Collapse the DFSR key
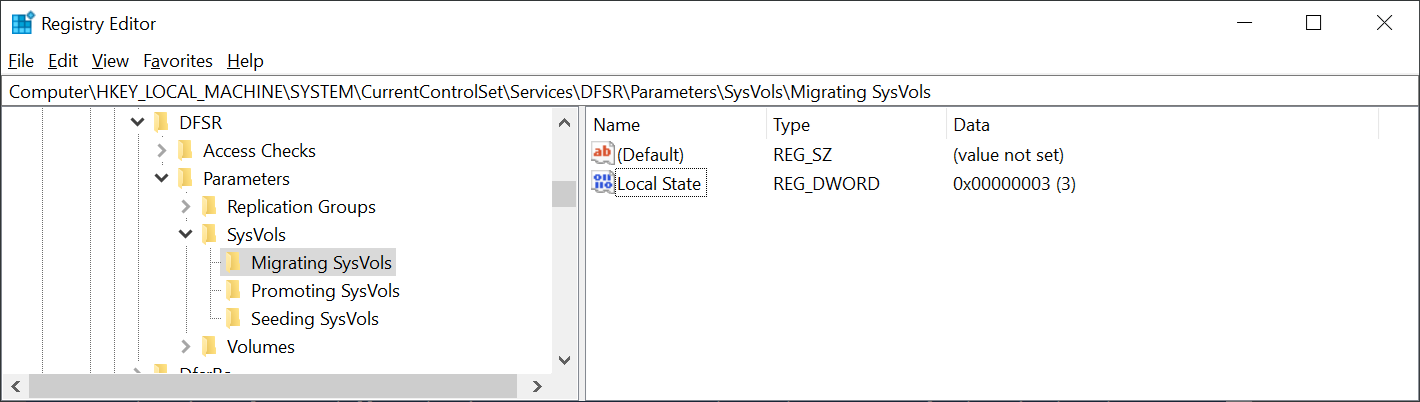This screenshot has width=1420, height=402. (137, 123)
